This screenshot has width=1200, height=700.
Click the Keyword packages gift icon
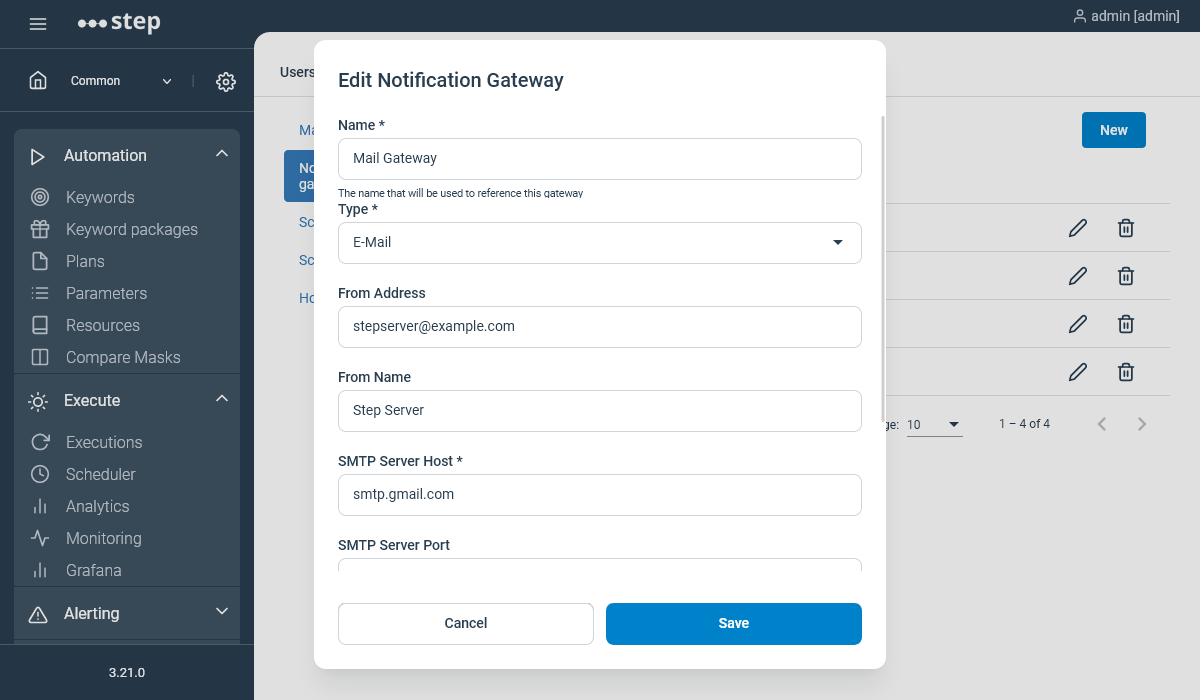tap(40, 229)
